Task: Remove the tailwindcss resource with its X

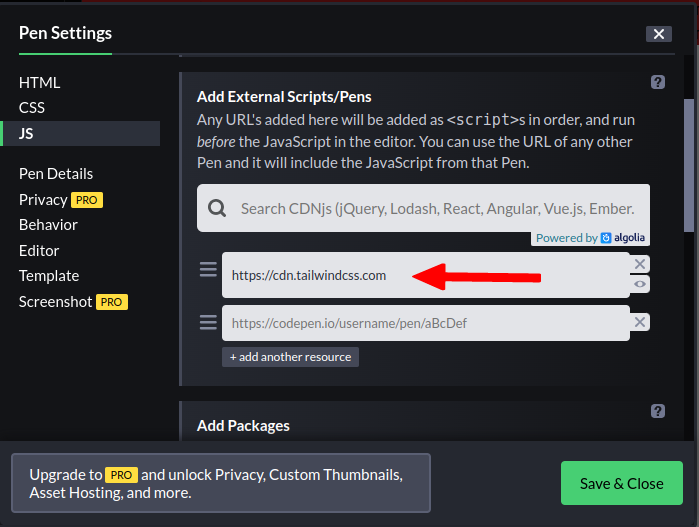Action: tap(640, 264)
